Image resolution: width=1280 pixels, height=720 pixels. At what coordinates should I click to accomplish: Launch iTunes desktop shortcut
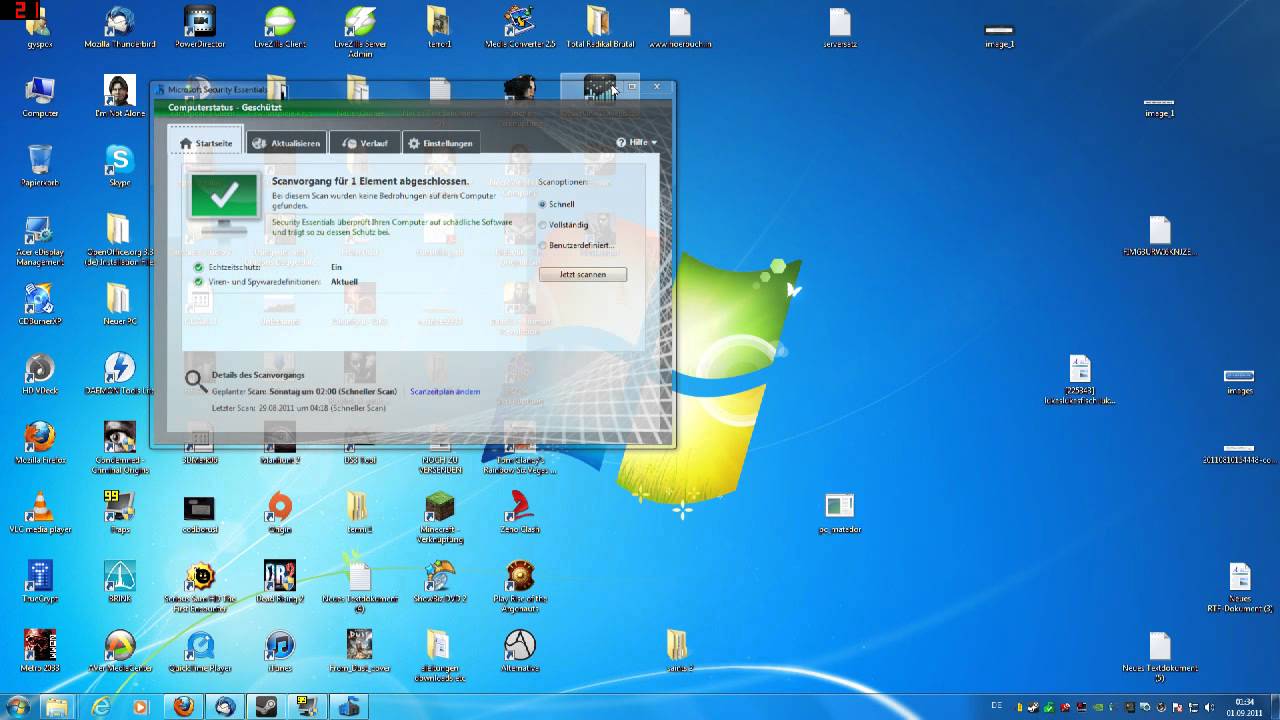coord(280,650)
